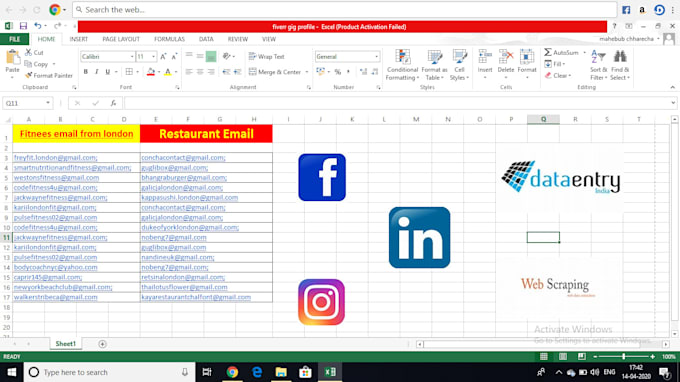Click the Paste clipboard icon

tap(13, 57)
